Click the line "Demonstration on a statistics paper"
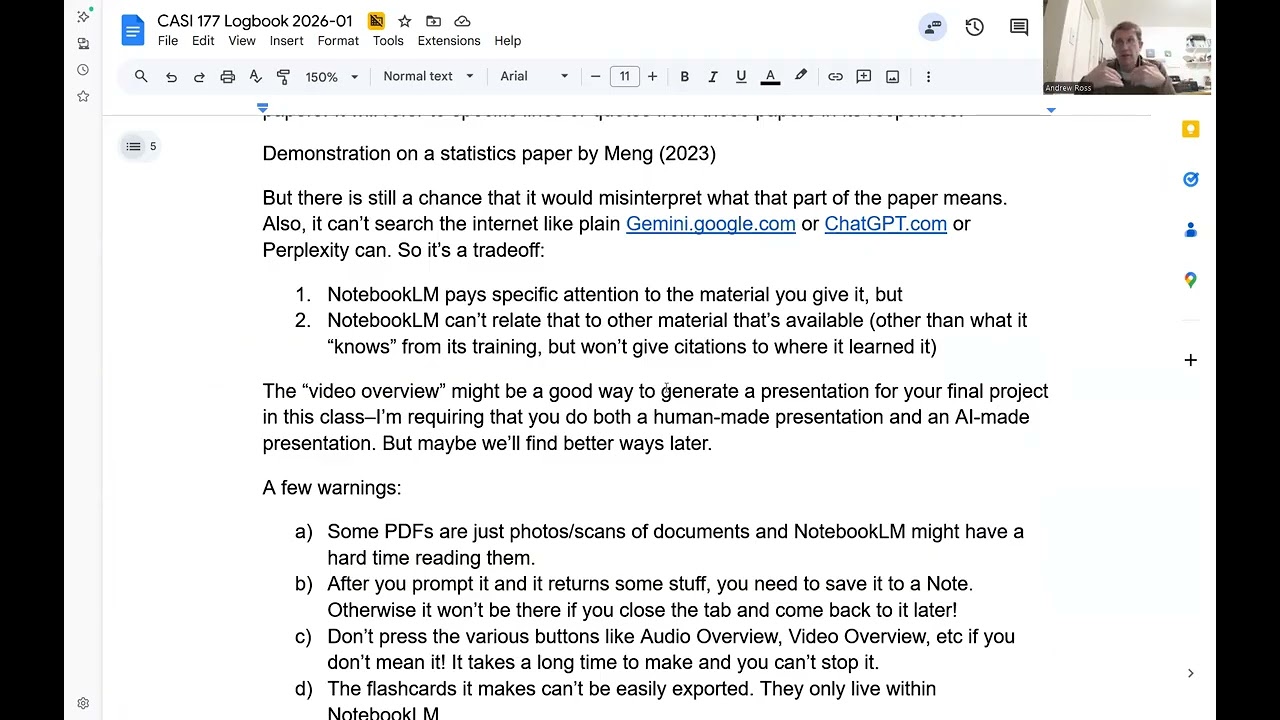This screenshot has height=720, width=1280. [x=489, y=154]
